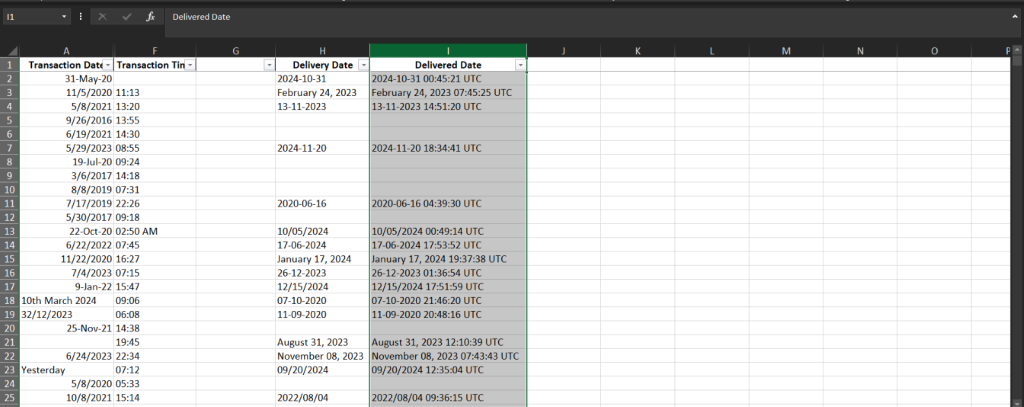Click cell containing 10th March 2024
1024x407 pixels.
point(67,301)
